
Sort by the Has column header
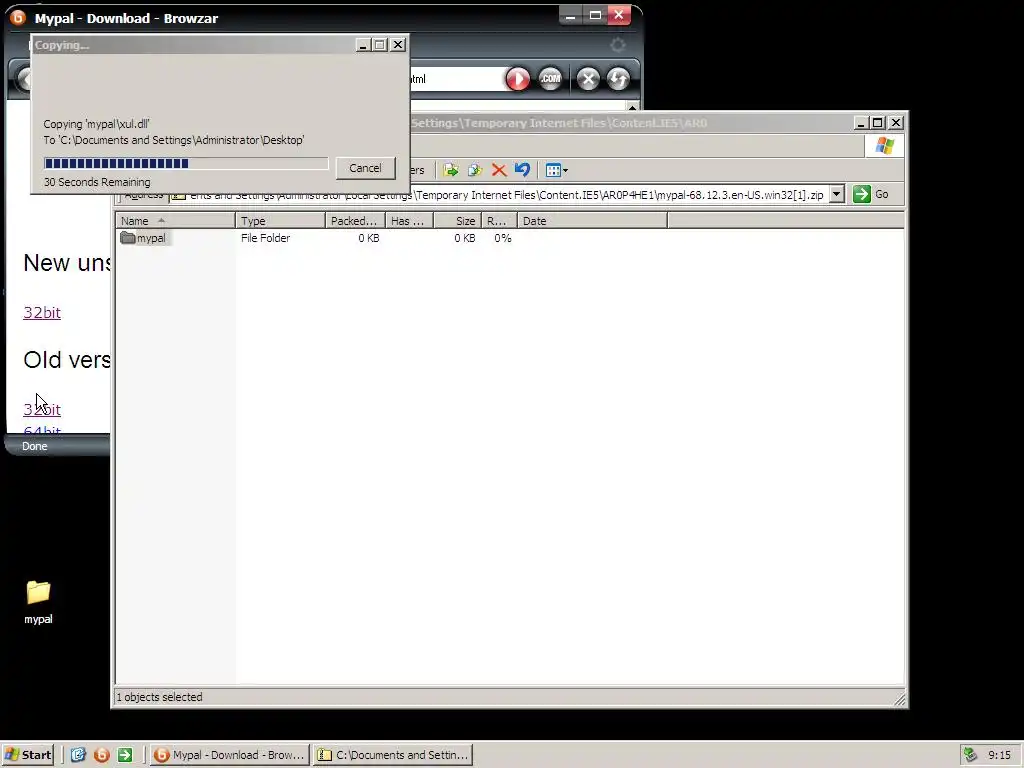[409, 221]
